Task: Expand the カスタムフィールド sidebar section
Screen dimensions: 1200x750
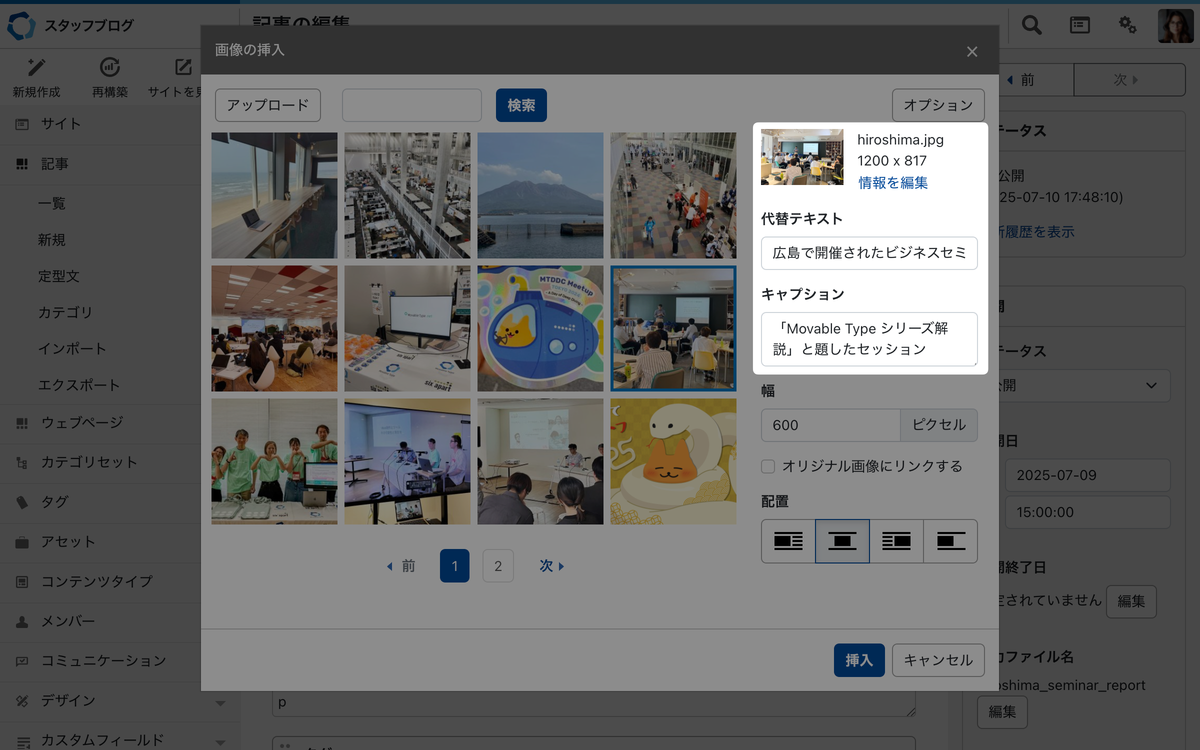Action: pyautogui.click(x=220, y=741)
